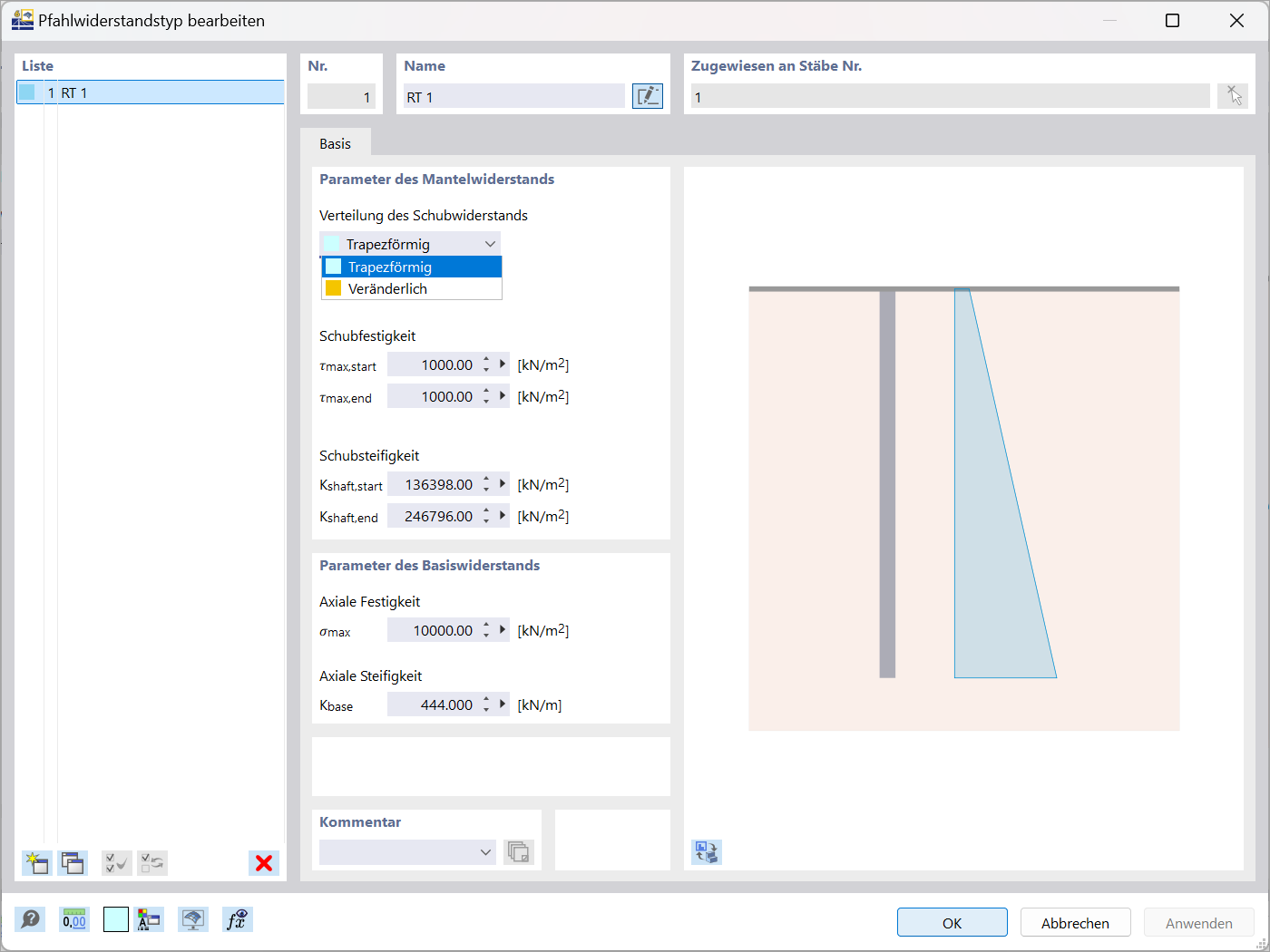The height and width of the screenshot is (952, 1270).
Task: Check all items in the list
Action: [x=116, y=862]
